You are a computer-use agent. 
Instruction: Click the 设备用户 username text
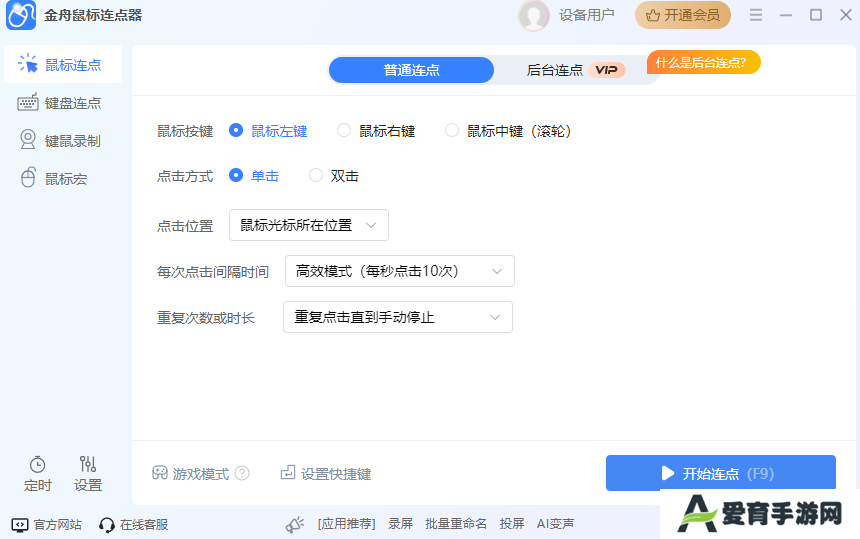[587, 15]
